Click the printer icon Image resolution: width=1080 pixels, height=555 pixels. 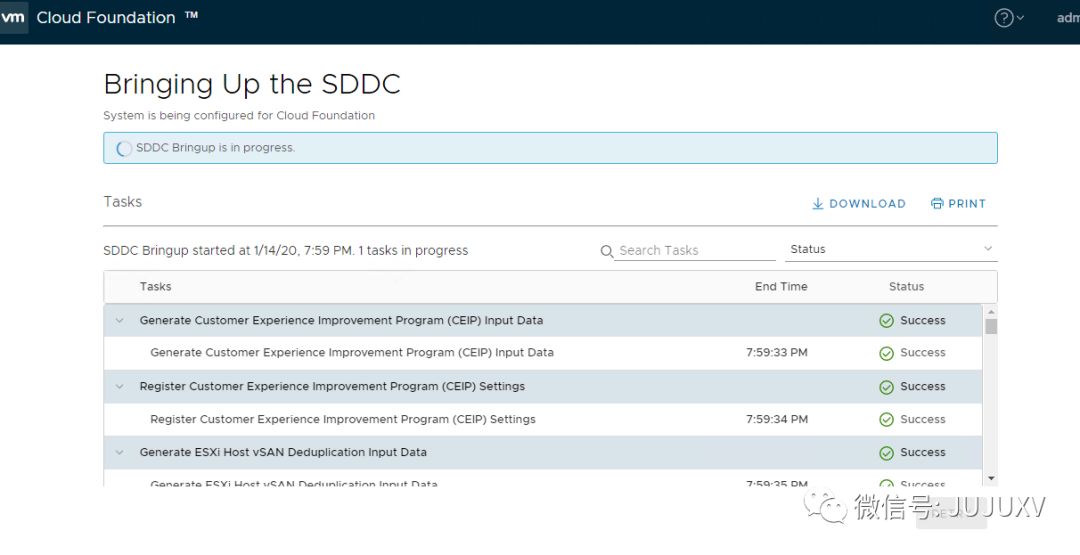coord(937,204)
